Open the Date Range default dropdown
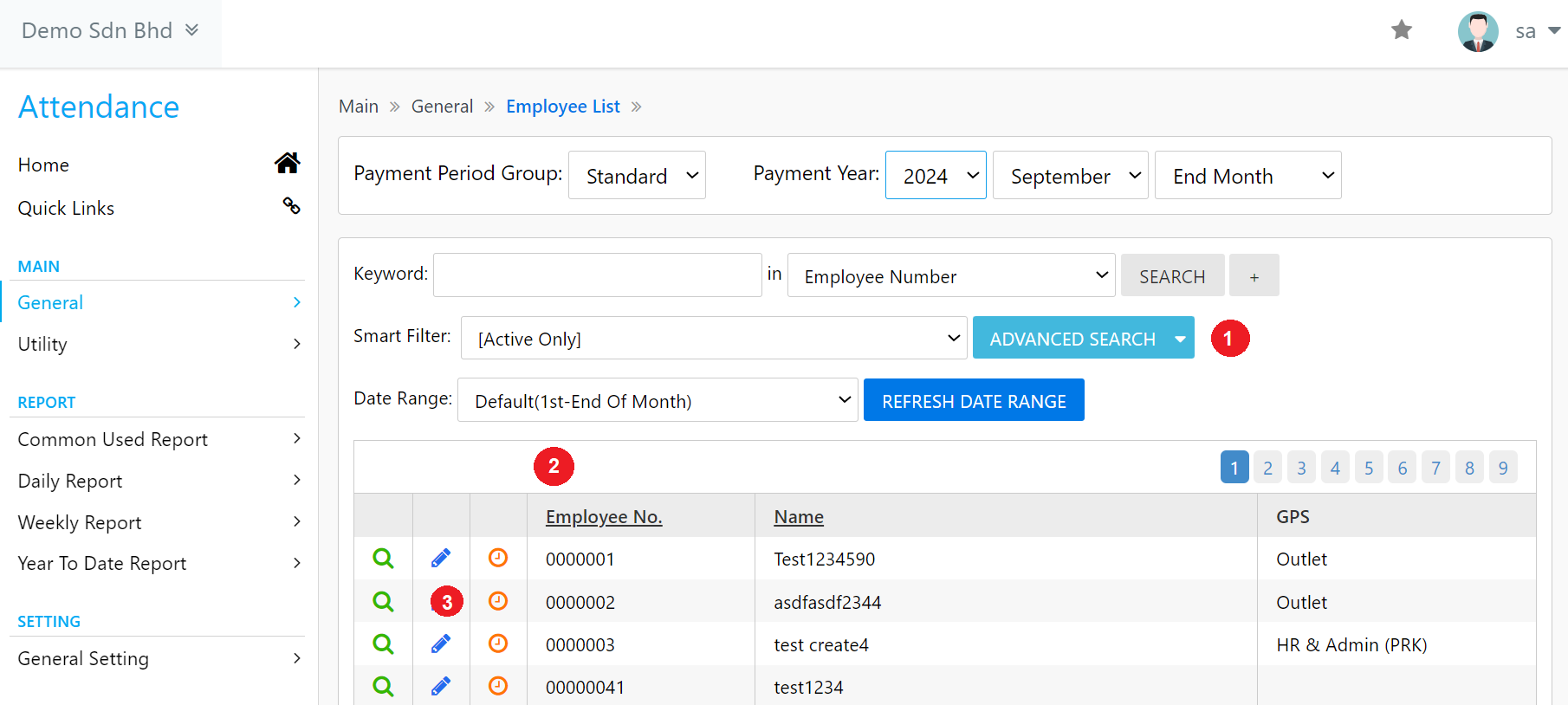The height and width of the screenshot is (705, 1568). (x=658, y=400)
